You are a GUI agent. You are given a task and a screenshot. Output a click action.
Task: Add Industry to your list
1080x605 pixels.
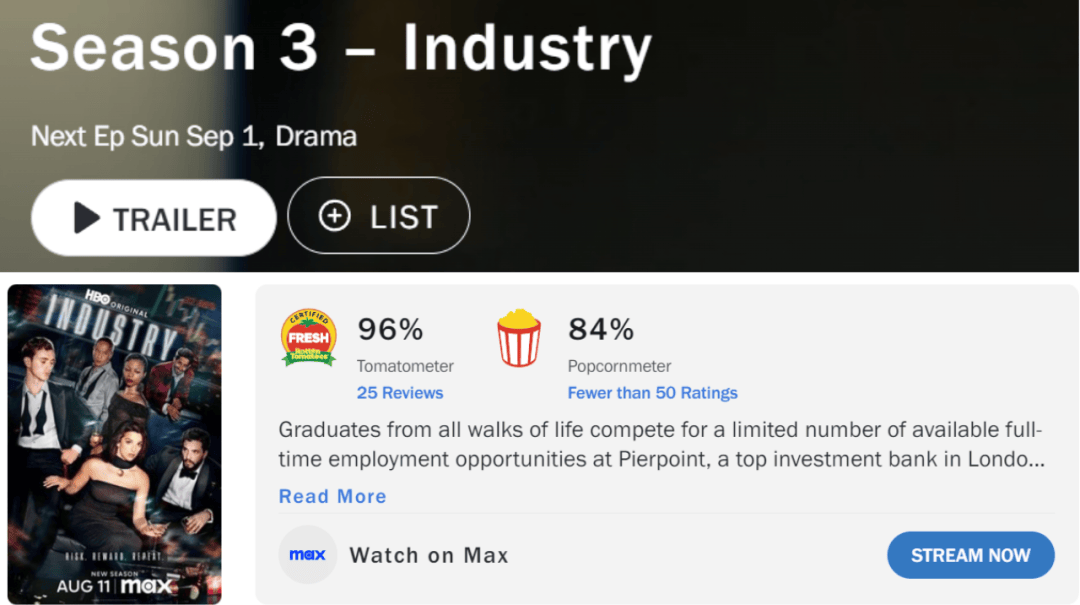click(379, 216)
